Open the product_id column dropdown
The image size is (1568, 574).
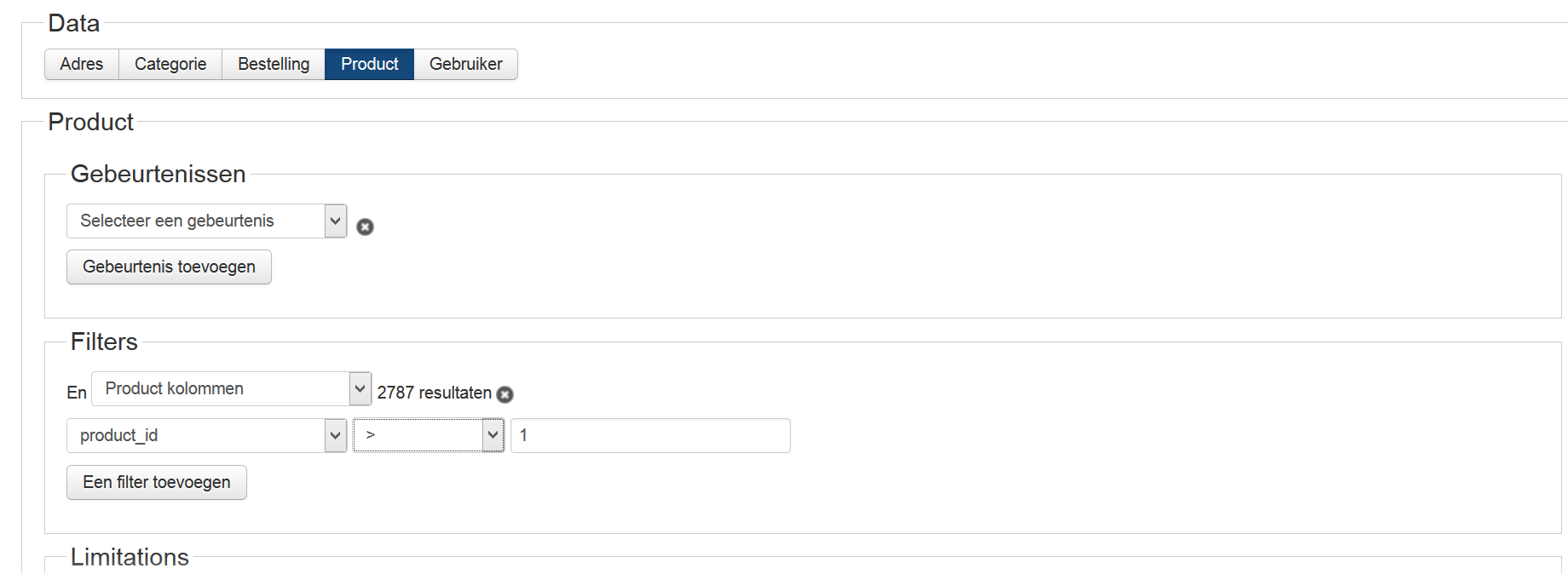[x=206, y=436]
